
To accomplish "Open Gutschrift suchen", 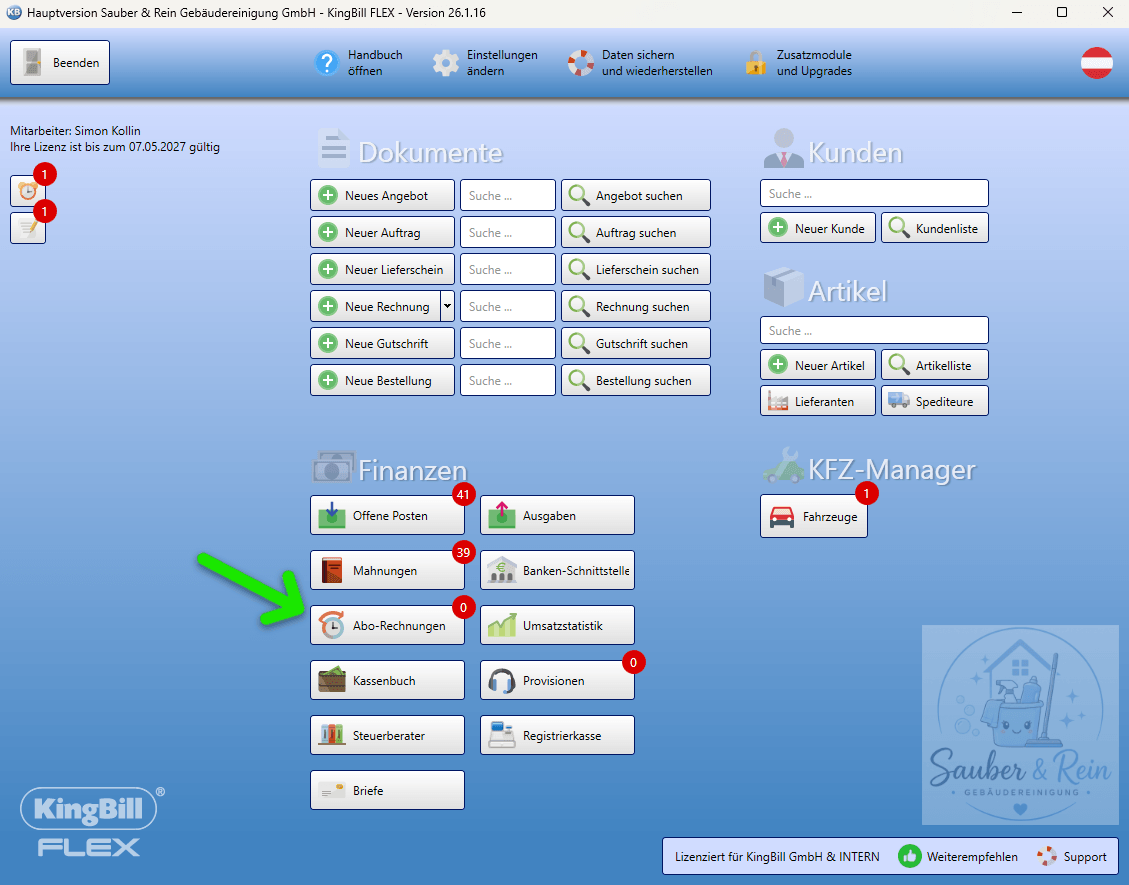I will tap(636, 343).
